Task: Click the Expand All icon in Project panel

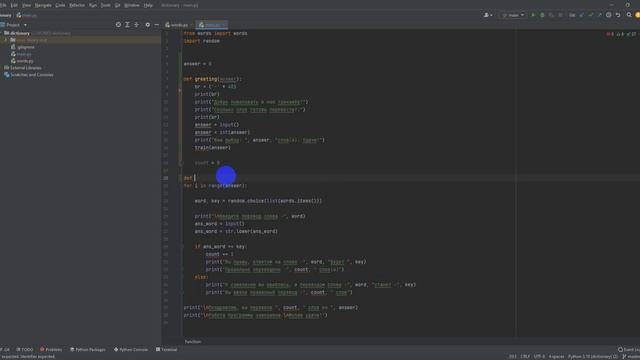Action: [x=127, y=25]
